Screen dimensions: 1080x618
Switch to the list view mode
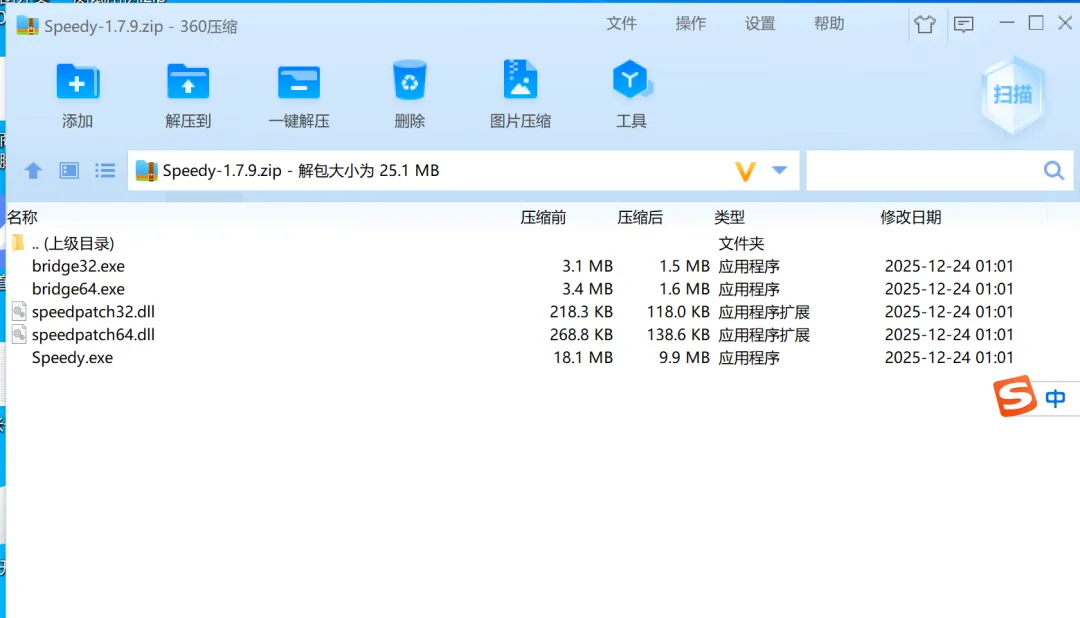click(105, 170)
